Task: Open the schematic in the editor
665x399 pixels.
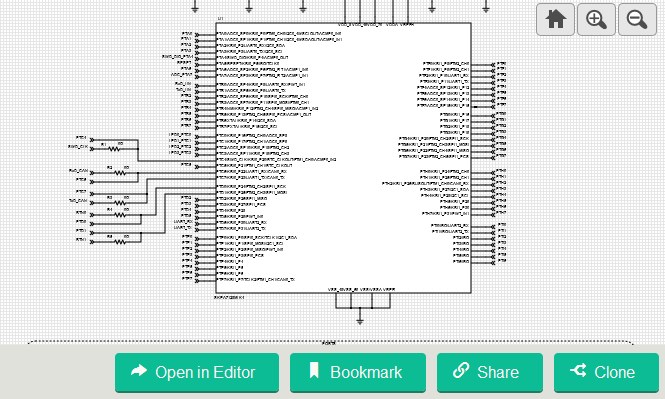Action: pyautogui.click(x=197, y=372)
